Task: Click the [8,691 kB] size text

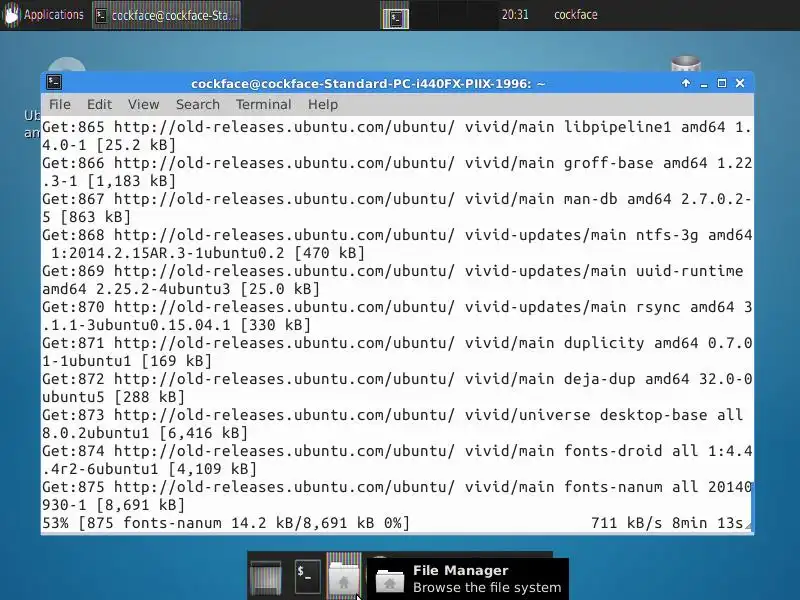Action: [140, 505]
